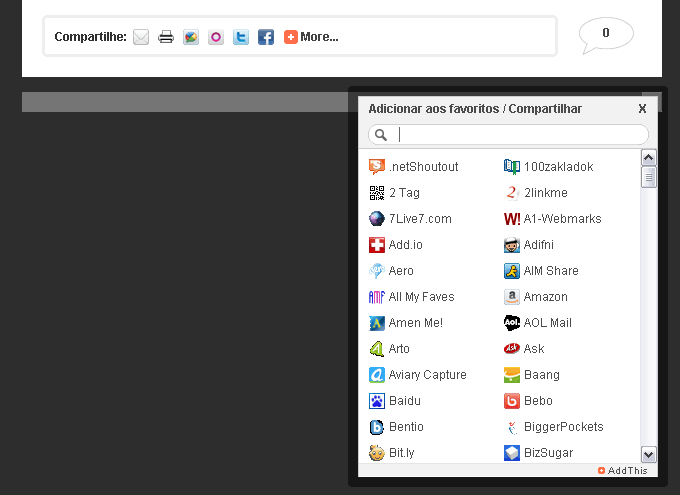680x495 pixels.
Task: Share with the Google Buzz icon
Action: pyautogui.click(x=191, y=37)
